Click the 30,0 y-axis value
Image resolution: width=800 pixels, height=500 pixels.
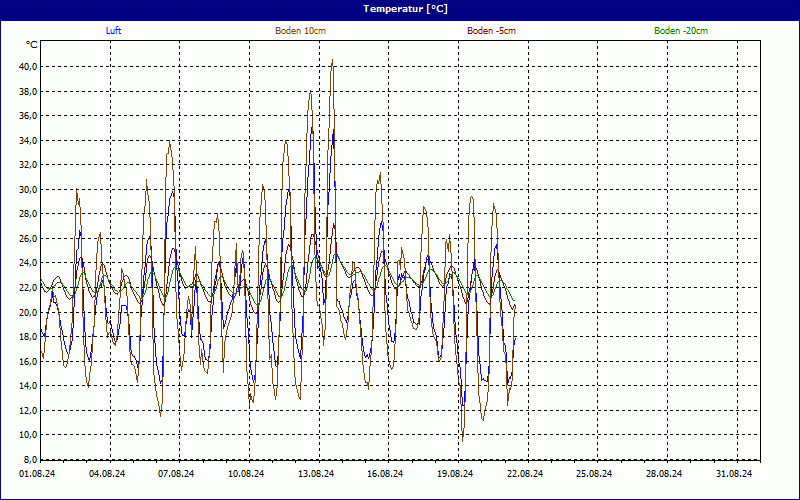28,189
